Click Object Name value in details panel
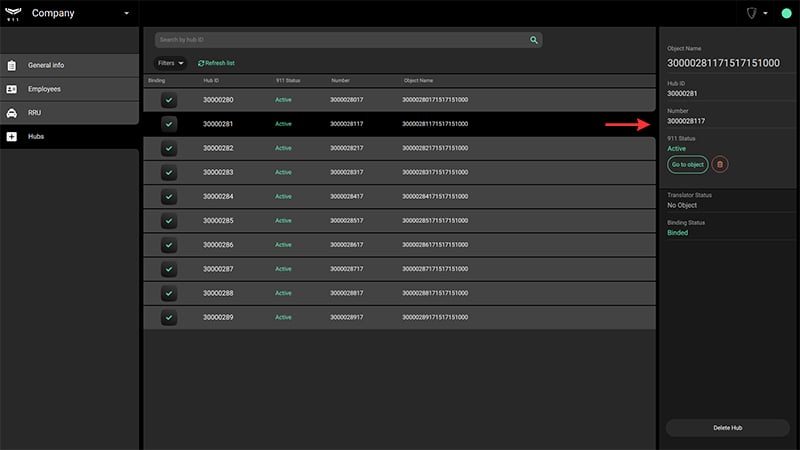The width and height of the screenshot is (800, 450). [x=723, y=63]
